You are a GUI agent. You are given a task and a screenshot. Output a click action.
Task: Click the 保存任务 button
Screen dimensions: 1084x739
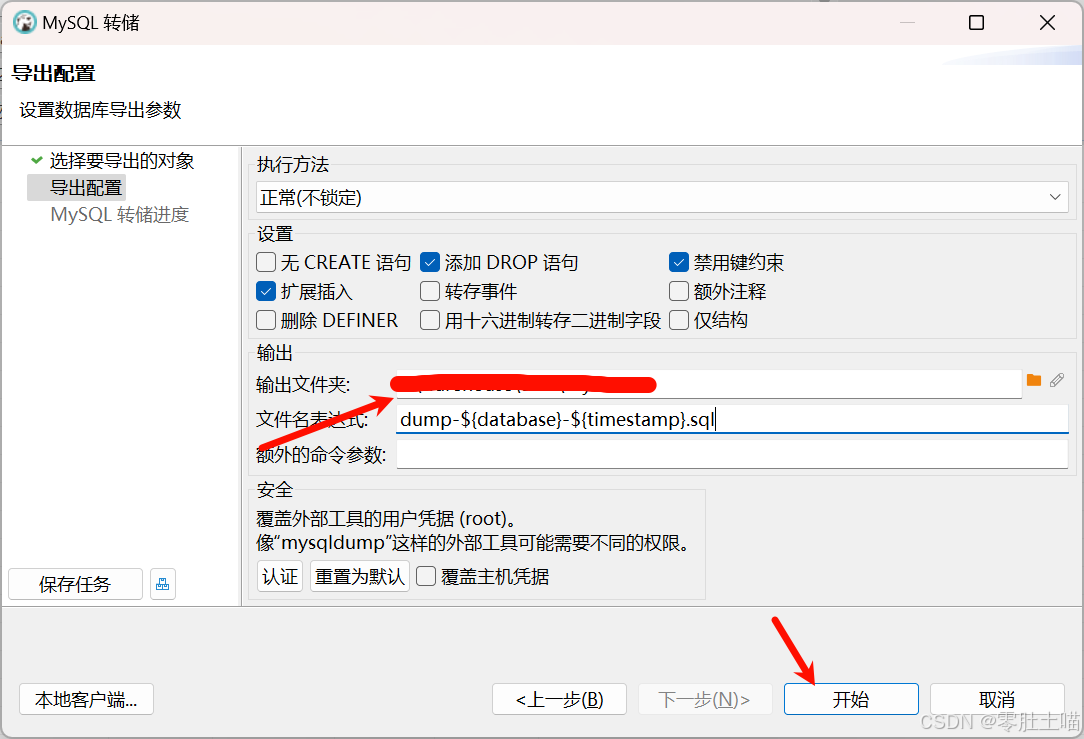[x=75, y=584]
